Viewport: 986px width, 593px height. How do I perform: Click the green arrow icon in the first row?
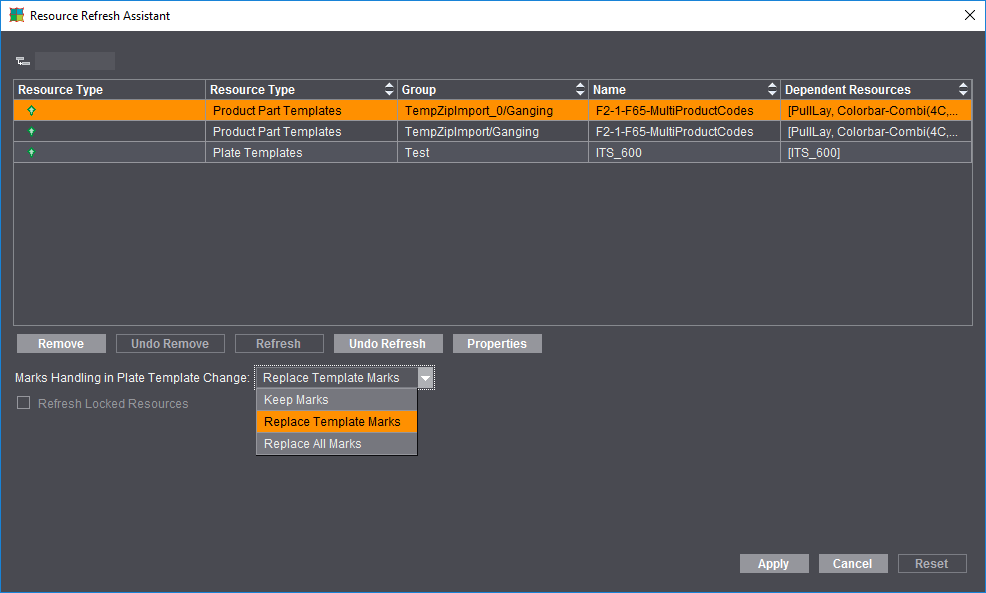32,111
